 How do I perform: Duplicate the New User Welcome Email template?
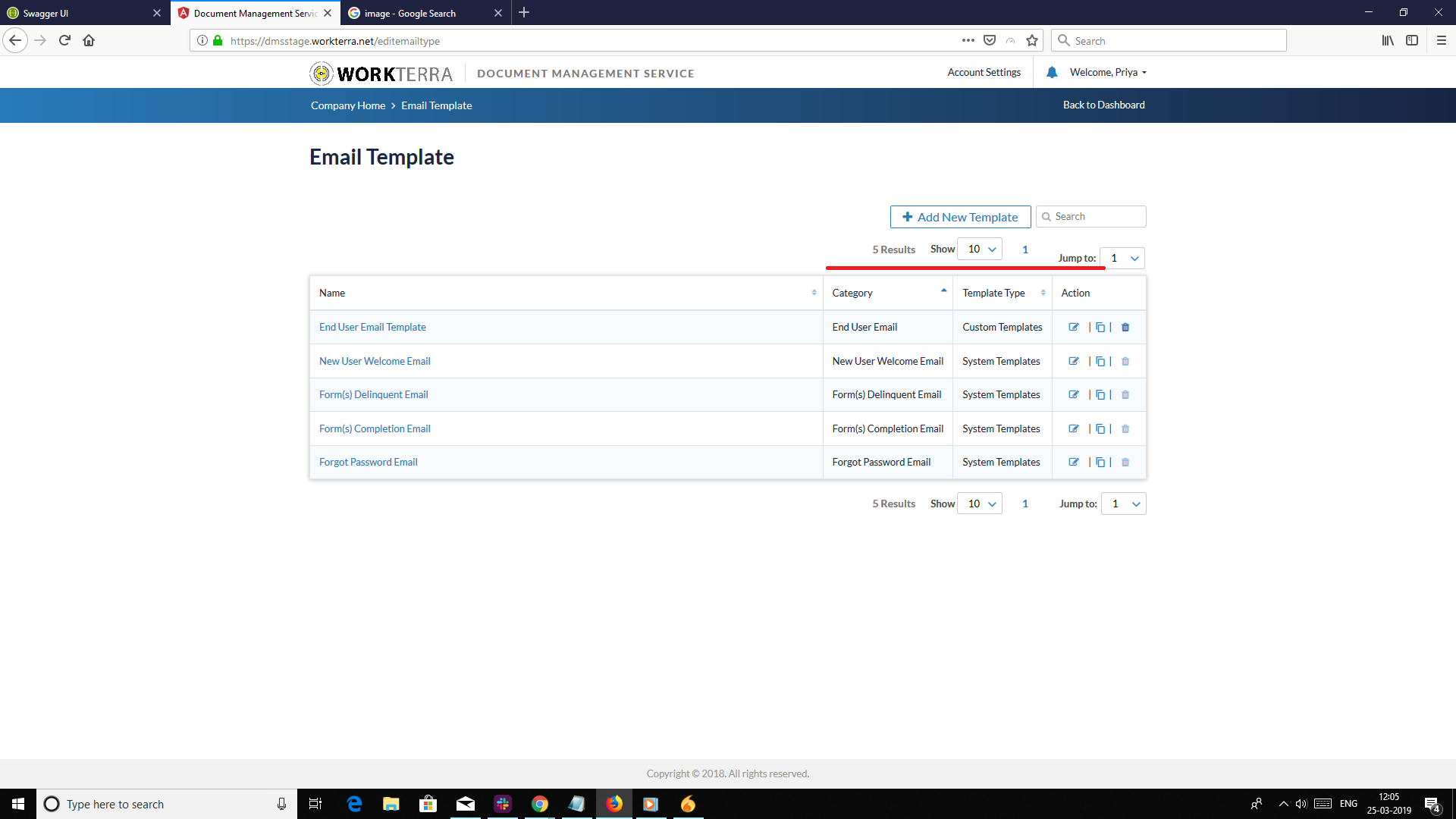point(1100,361)
